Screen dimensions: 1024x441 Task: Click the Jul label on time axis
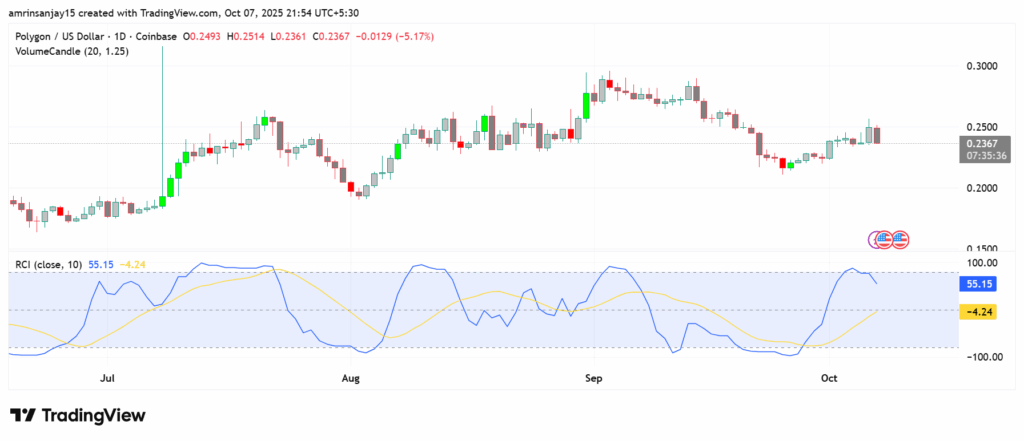tap(107, 379)
